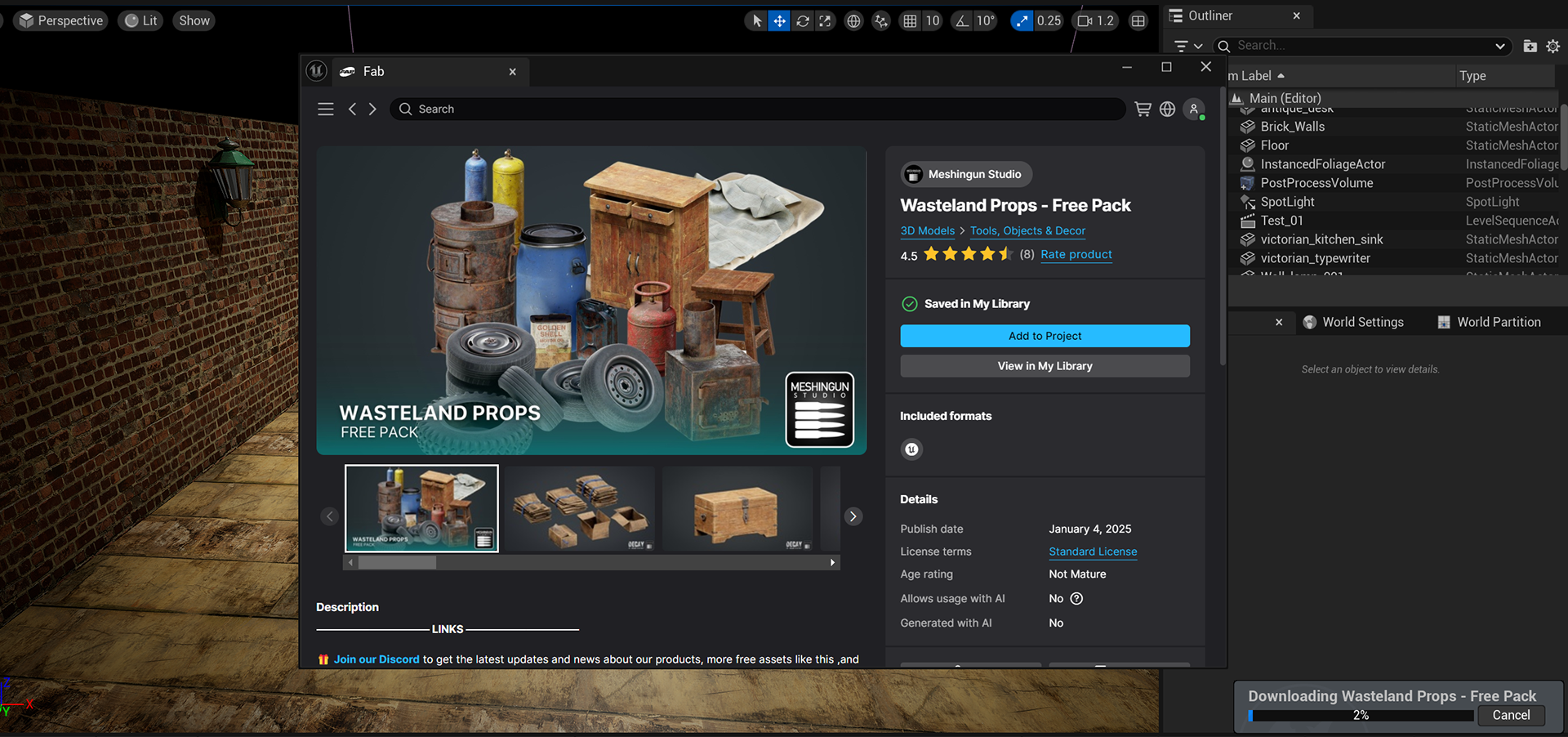1568x737 pixels.
Task: Open Tools, Objects & Decor category link
Action: (1027, 230)
